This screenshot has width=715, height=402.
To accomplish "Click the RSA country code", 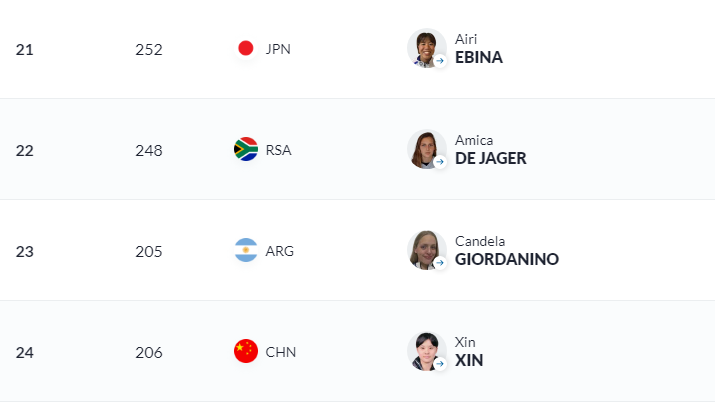I will (278, 150).
